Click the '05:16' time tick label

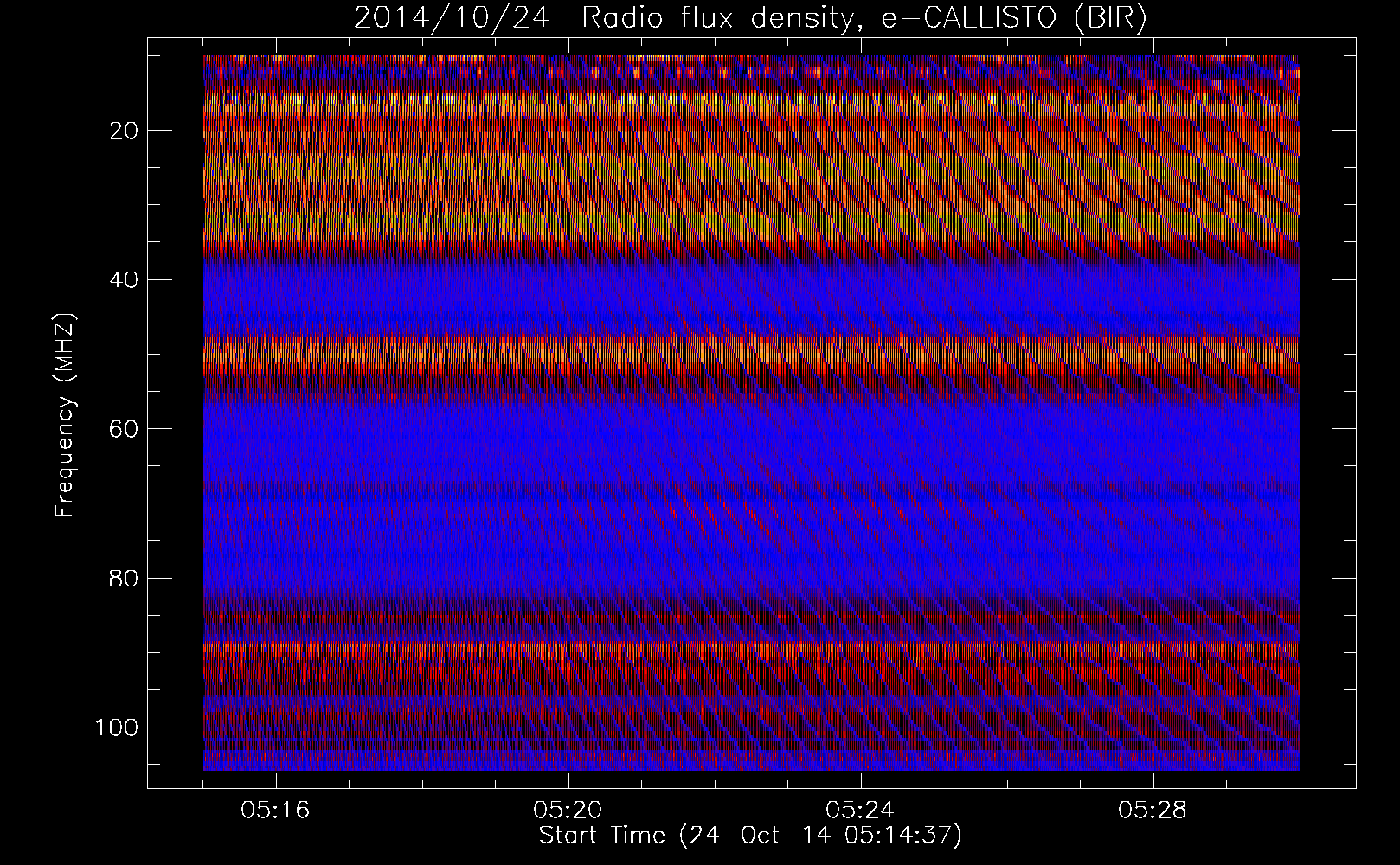276,811
